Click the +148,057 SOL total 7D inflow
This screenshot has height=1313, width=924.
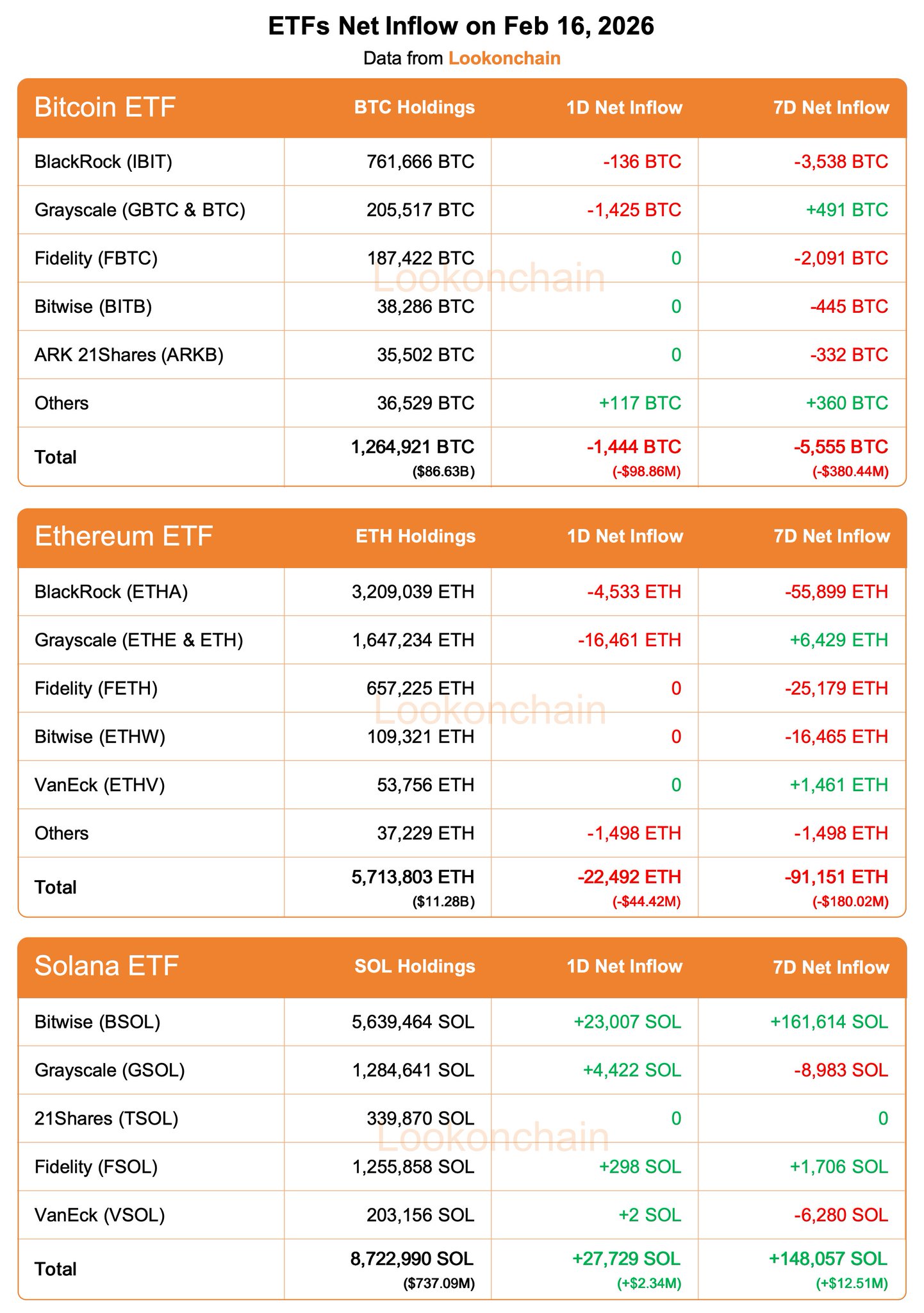(828, 1259)
